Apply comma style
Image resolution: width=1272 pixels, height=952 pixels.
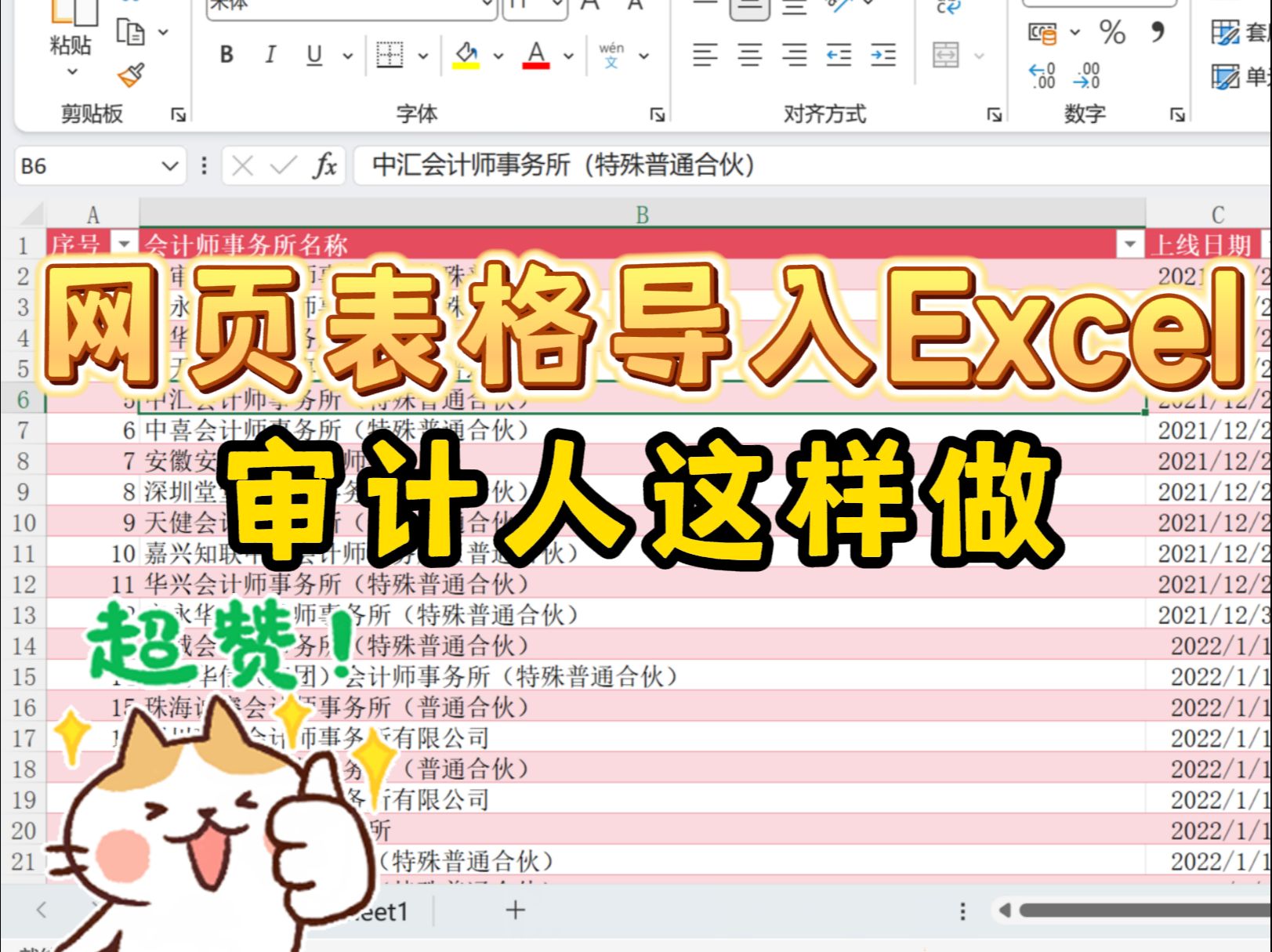click(1157, 32)
